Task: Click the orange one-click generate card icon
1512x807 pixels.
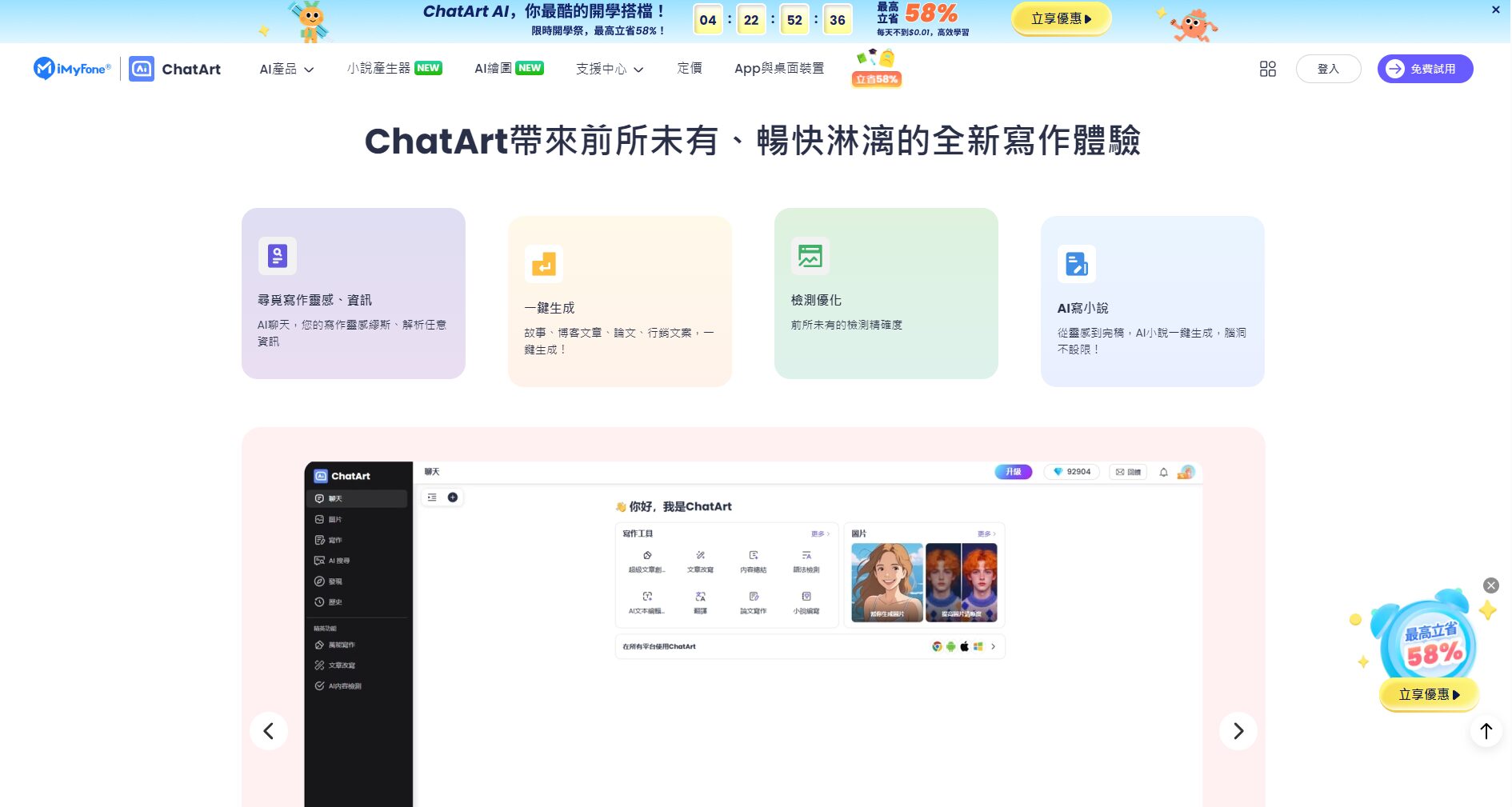Action: 544,264
